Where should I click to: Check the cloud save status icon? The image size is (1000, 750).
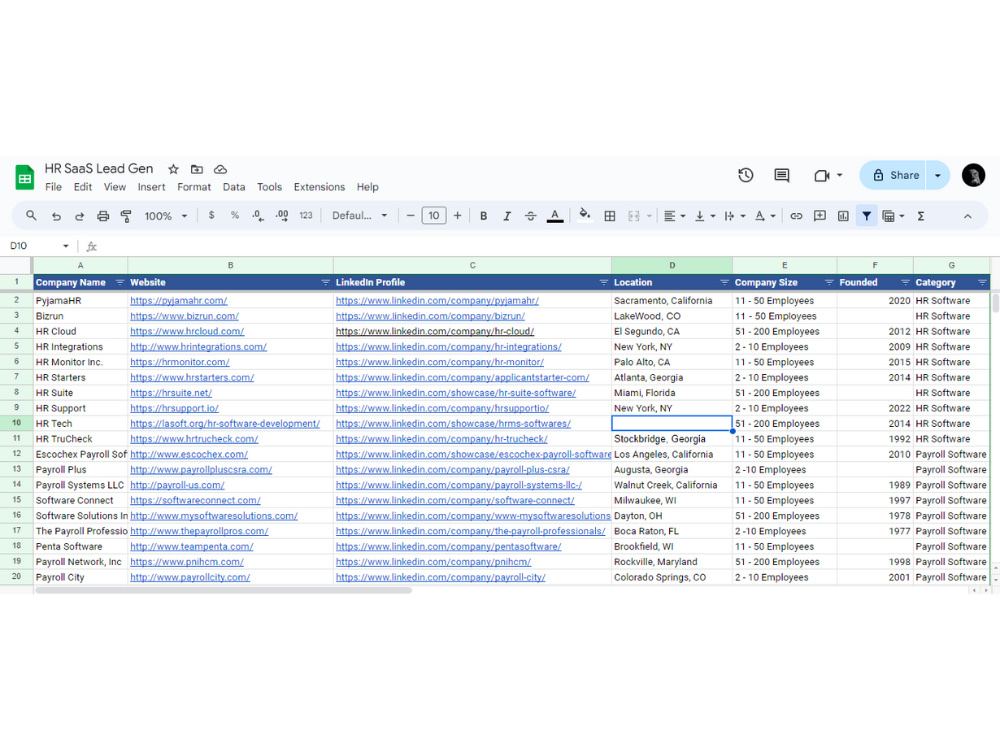[220, 169]
